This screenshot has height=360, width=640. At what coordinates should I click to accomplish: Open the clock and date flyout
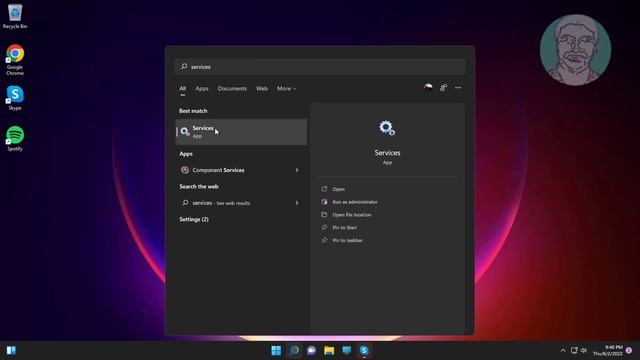pyautogui.click(x=608, y=350)
